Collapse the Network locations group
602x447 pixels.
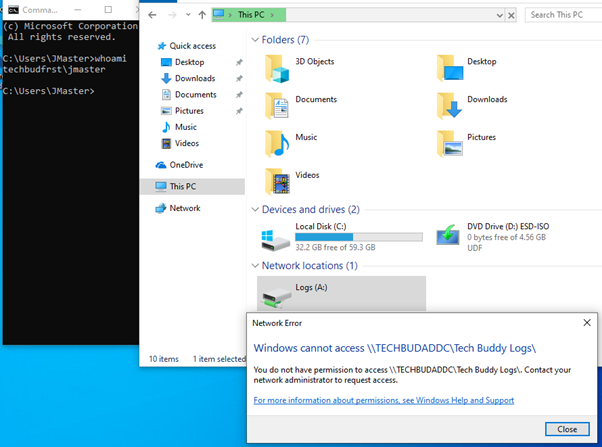tap(254, 266)
